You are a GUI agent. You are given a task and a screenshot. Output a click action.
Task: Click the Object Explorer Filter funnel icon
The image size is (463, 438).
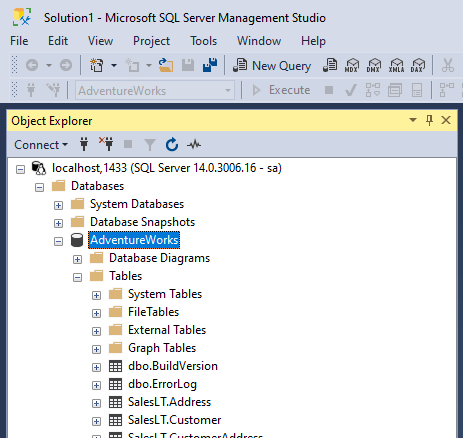[x=150, y=145]
